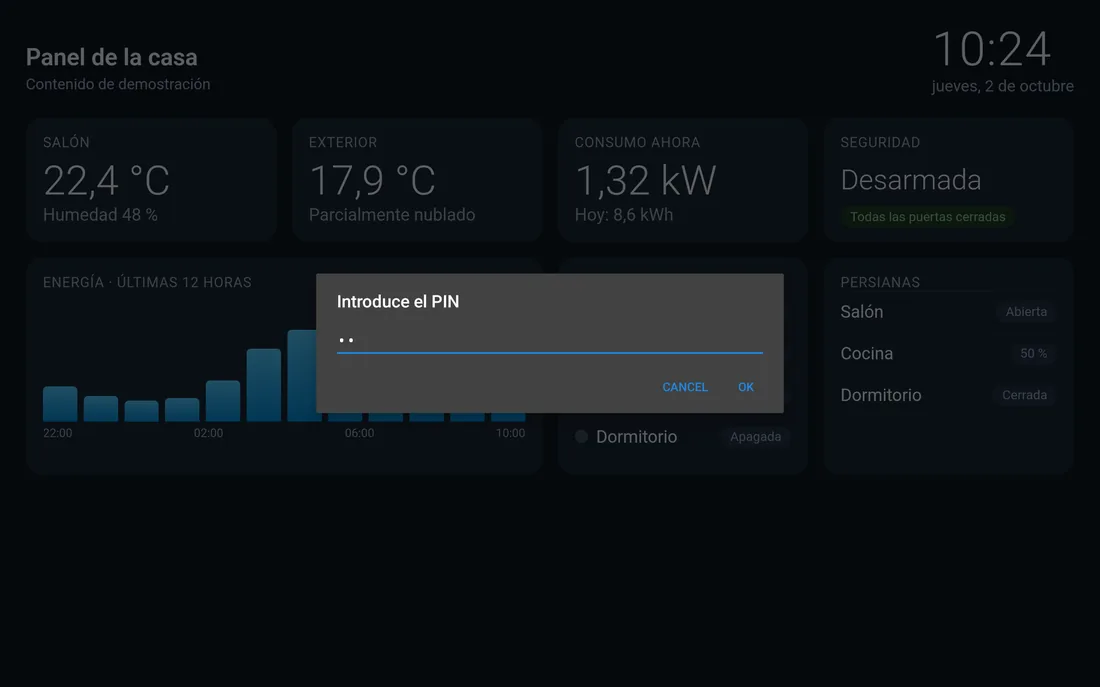
Task: Click the "Parcialmente nublado" weather text
Action: [x=392, y=215]
